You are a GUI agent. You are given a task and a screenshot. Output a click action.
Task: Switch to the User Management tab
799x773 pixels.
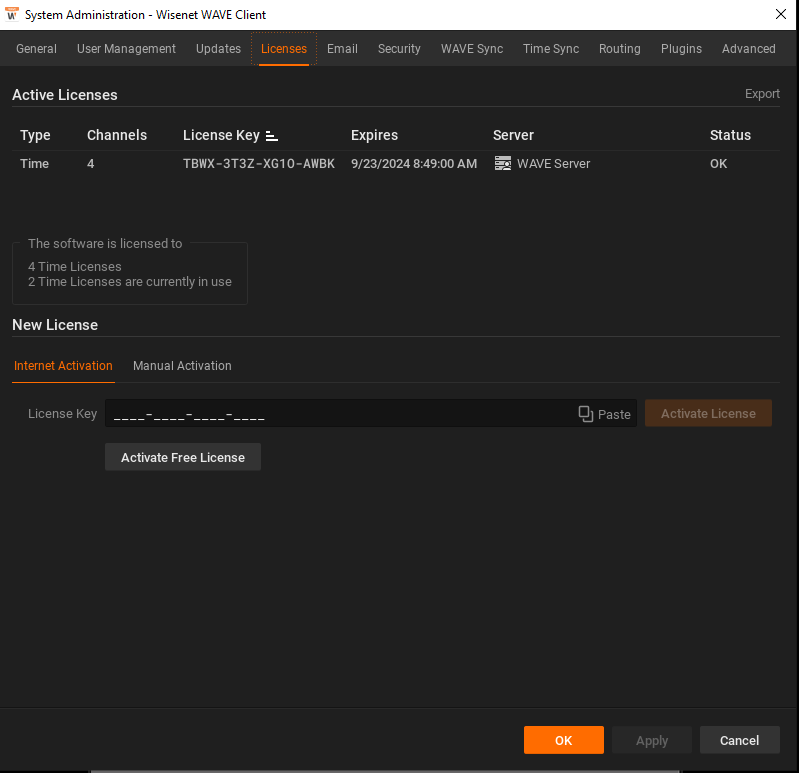126,49
